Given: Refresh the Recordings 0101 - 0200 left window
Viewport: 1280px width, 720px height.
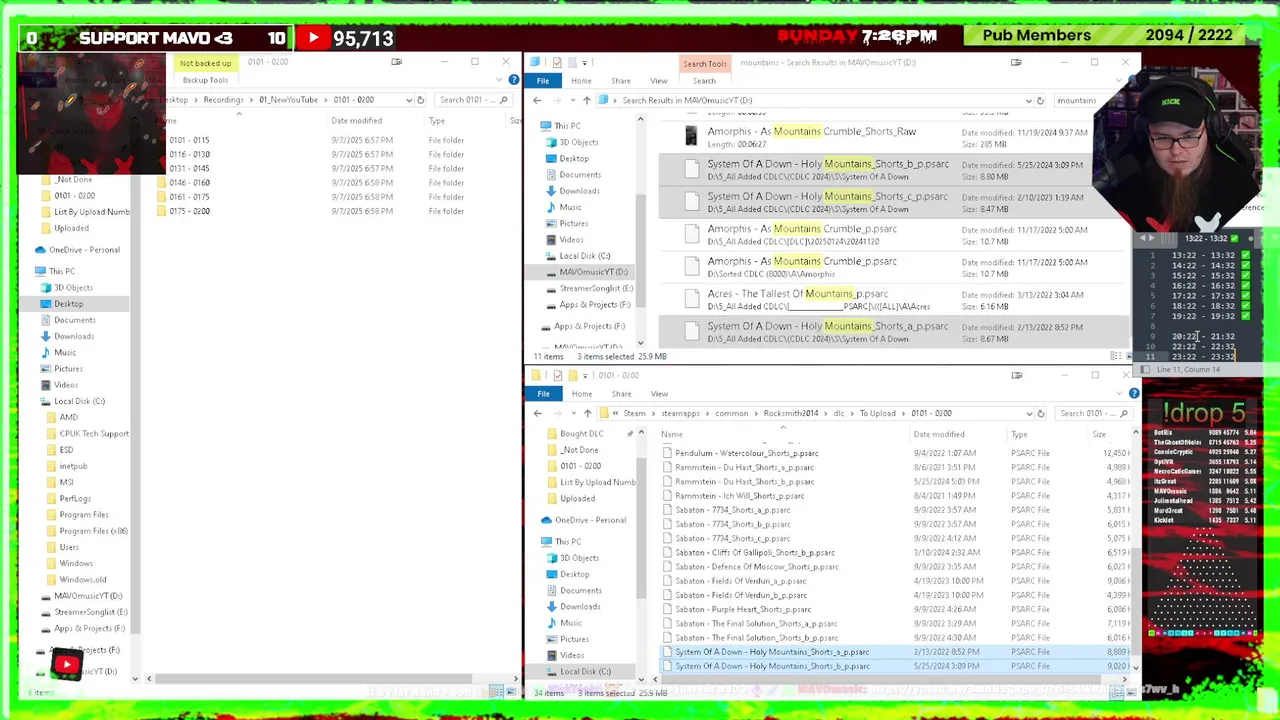Looking at the screenshot, I should tap(420, 100).
